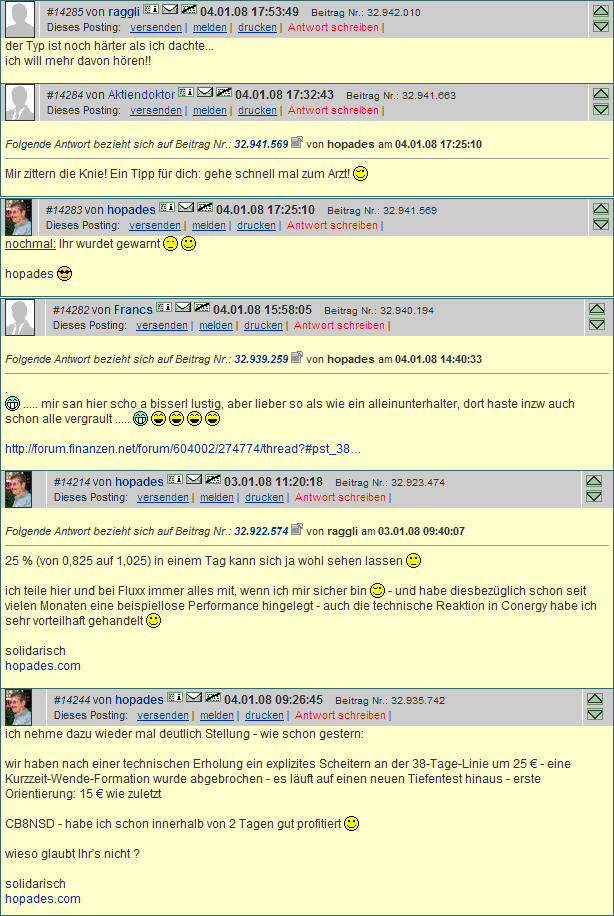The image size is (614, 916).
Task: Click chart icon in post #14214 header
Action: pos(213,480)
